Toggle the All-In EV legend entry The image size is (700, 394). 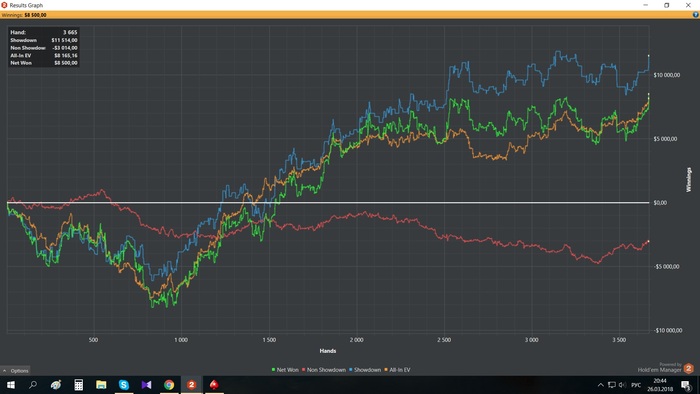pyautogui.click(x=397, y=370)
